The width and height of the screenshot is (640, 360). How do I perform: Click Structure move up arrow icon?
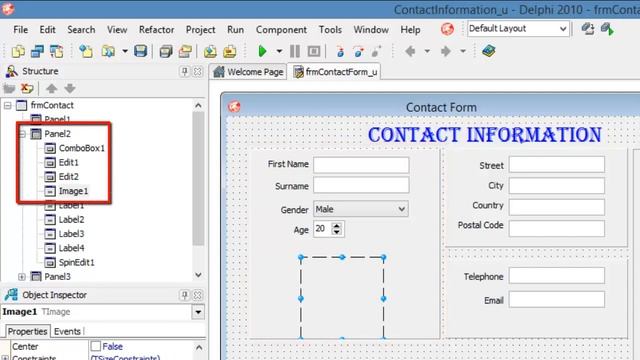point(51,88)
